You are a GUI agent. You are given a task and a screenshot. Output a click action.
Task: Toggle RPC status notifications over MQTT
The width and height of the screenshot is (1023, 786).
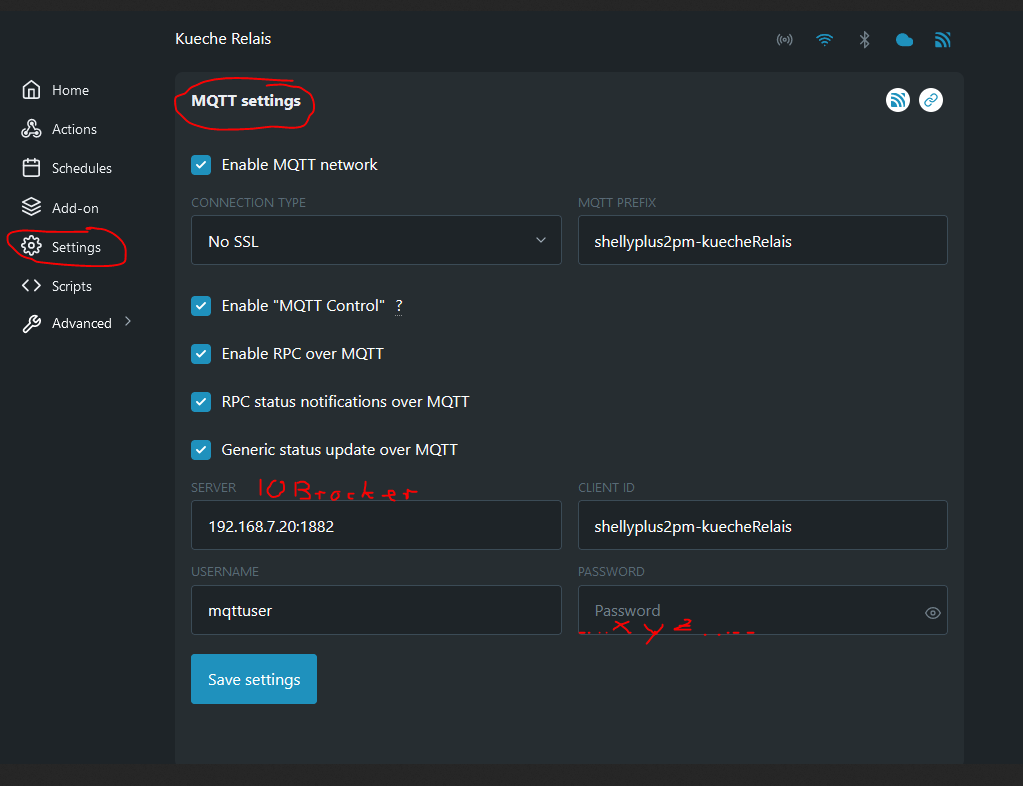201,402
